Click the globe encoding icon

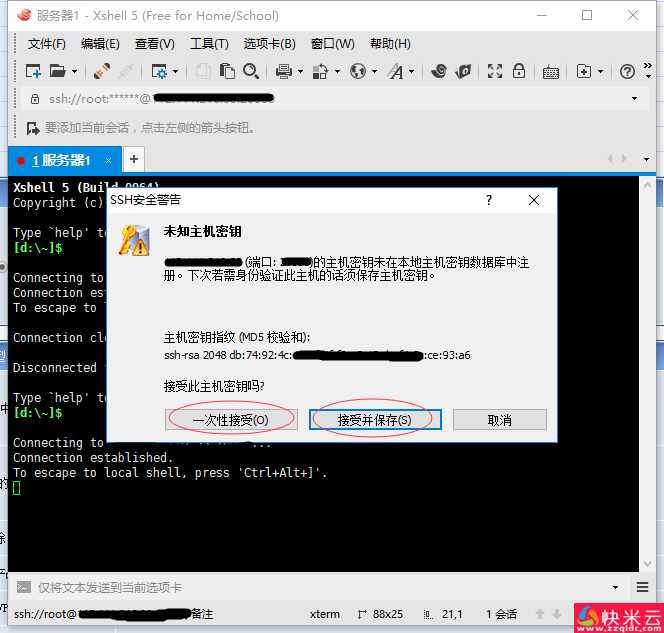pyautogui.click(x=358, y=71)
